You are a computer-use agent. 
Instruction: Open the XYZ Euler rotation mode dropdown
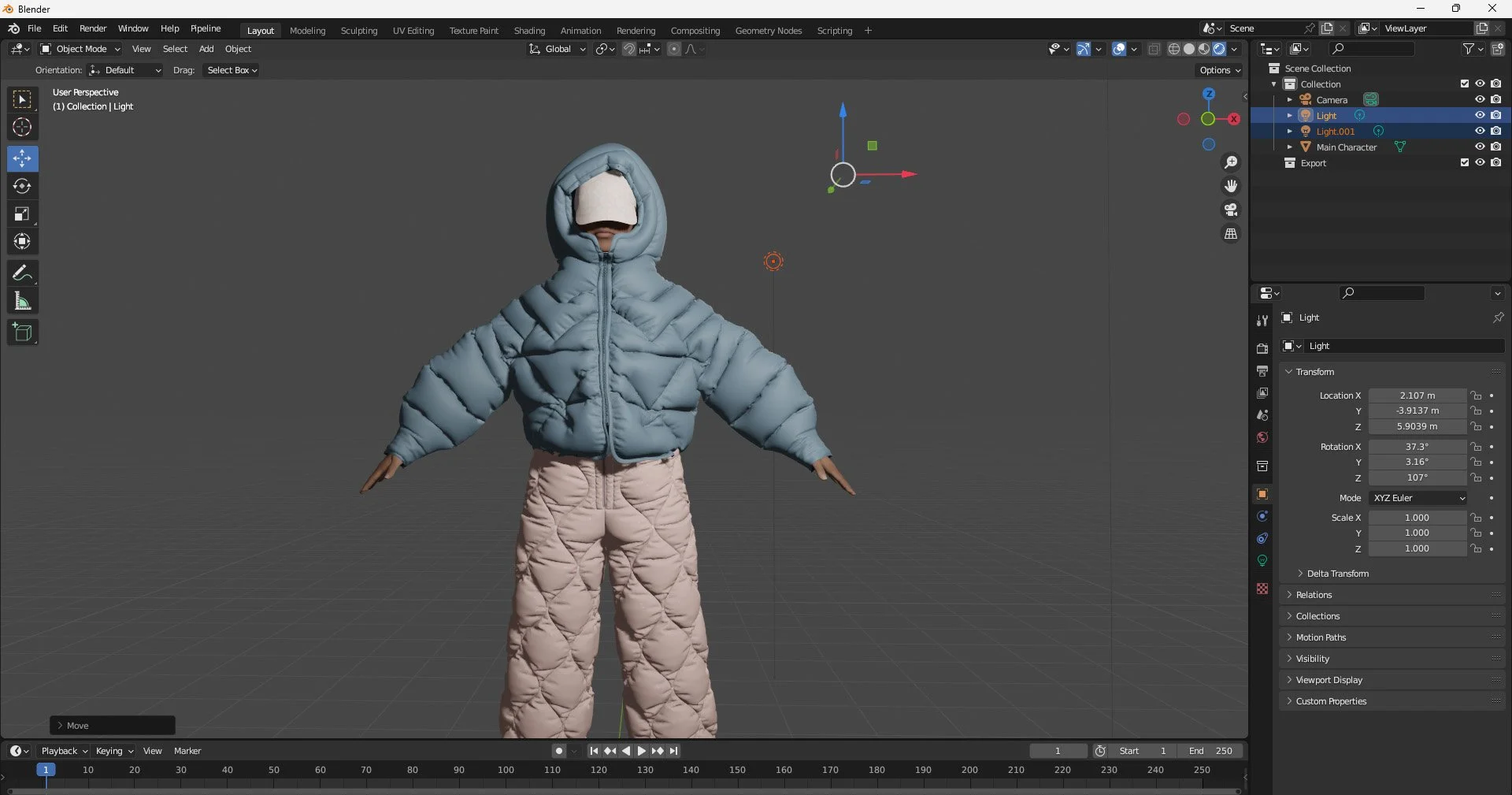(1418, 498)
